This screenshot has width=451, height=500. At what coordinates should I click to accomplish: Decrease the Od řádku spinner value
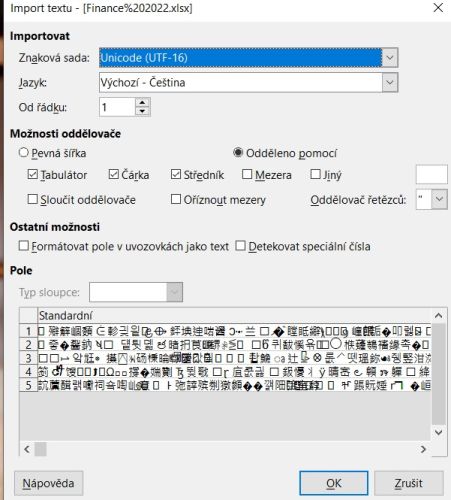(x=143, y=111)
